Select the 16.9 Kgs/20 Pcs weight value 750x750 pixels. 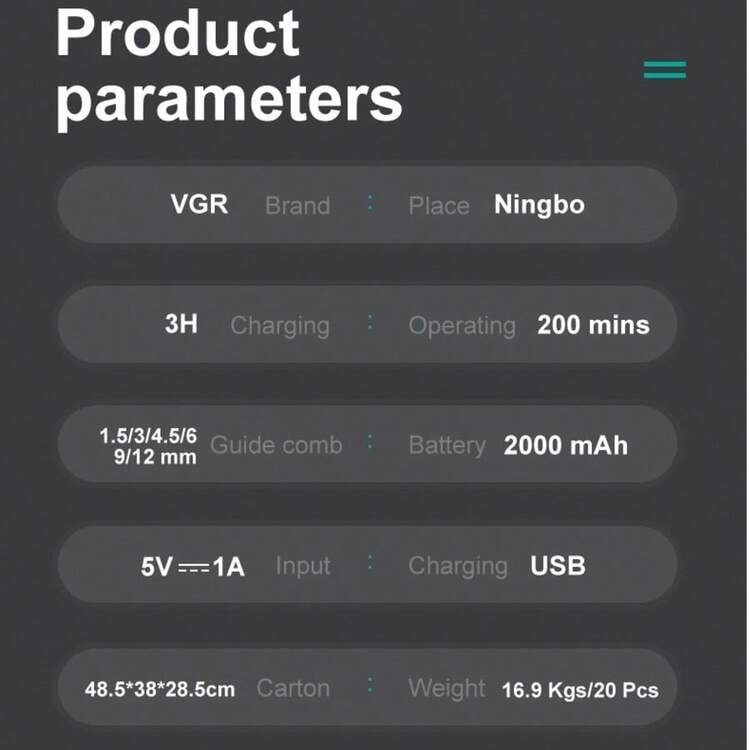tap(580, 690)
